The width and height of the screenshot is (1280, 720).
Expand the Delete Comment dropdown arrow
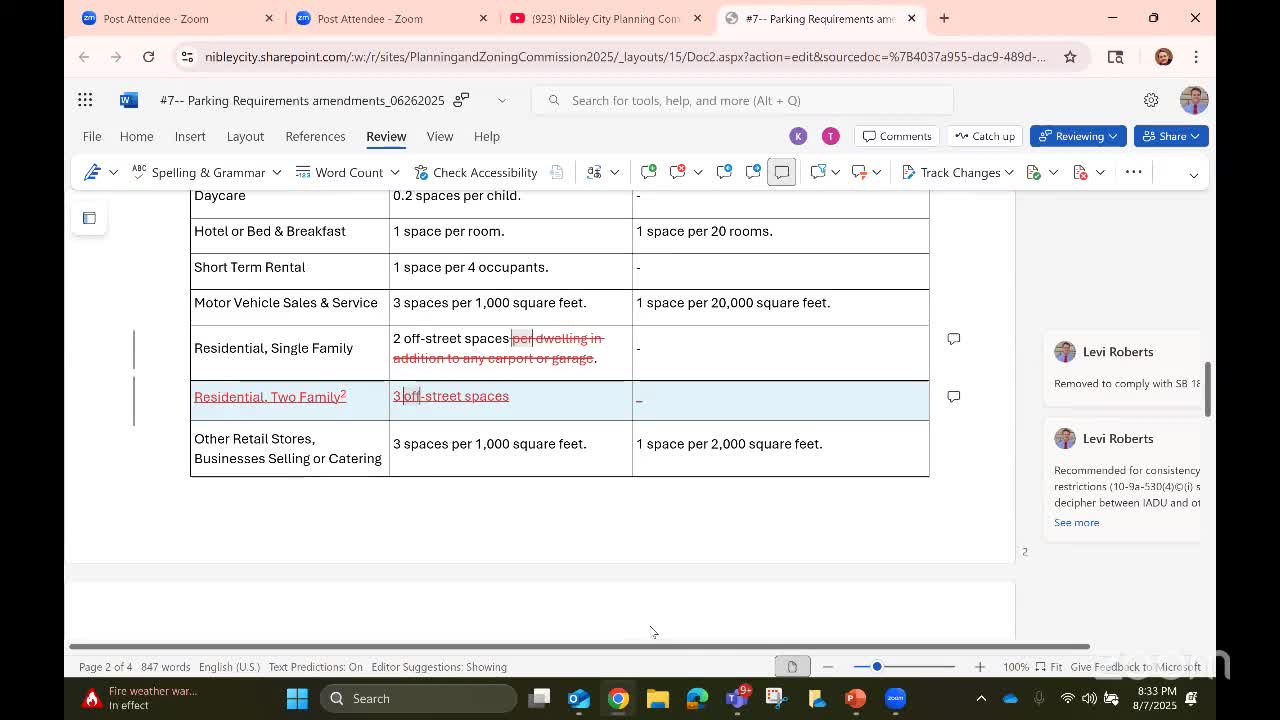(698, 172)
